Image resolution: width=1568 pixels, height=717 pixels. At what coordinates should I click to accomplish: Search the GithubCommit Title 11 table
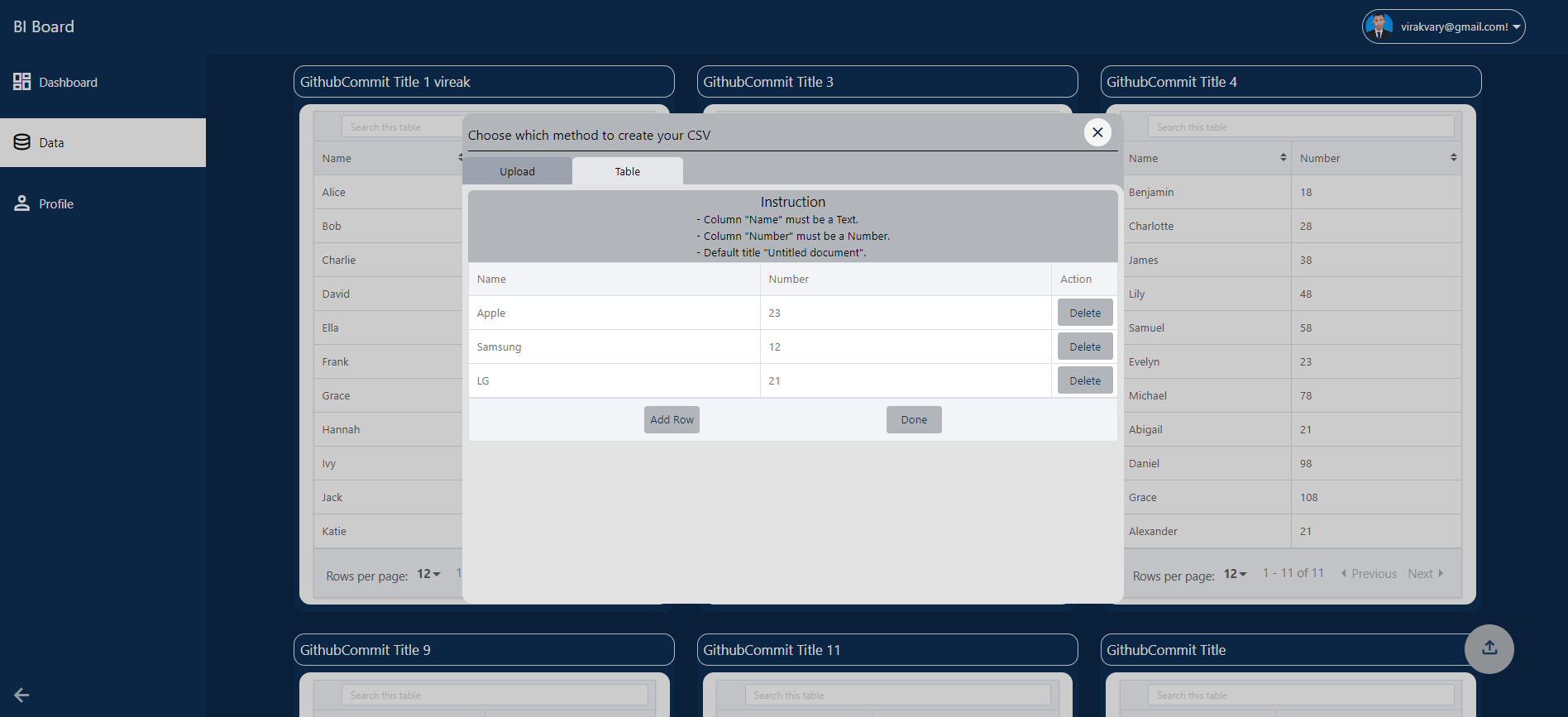898,695
